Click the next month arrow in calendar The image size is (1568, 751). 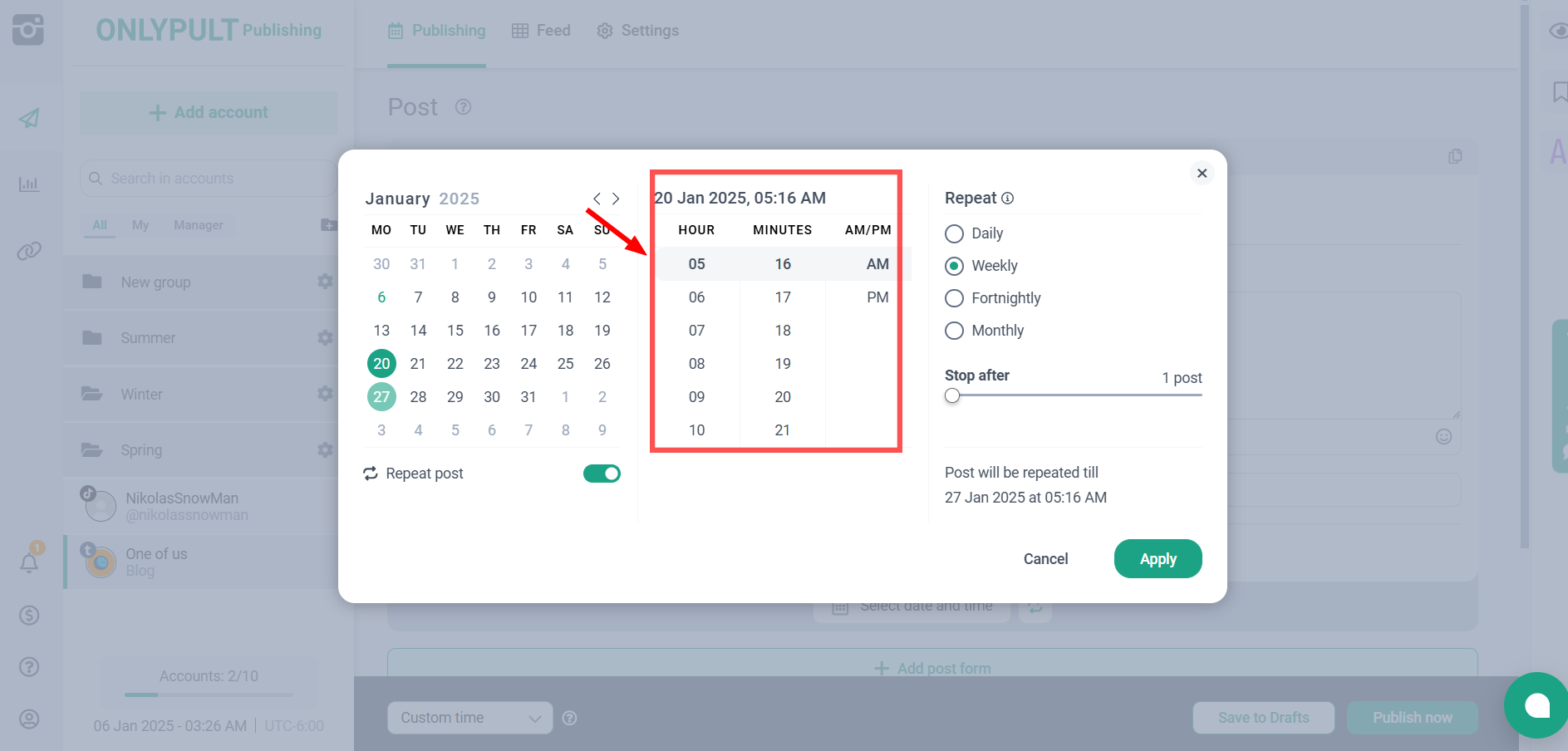click(x=616, y=199)
